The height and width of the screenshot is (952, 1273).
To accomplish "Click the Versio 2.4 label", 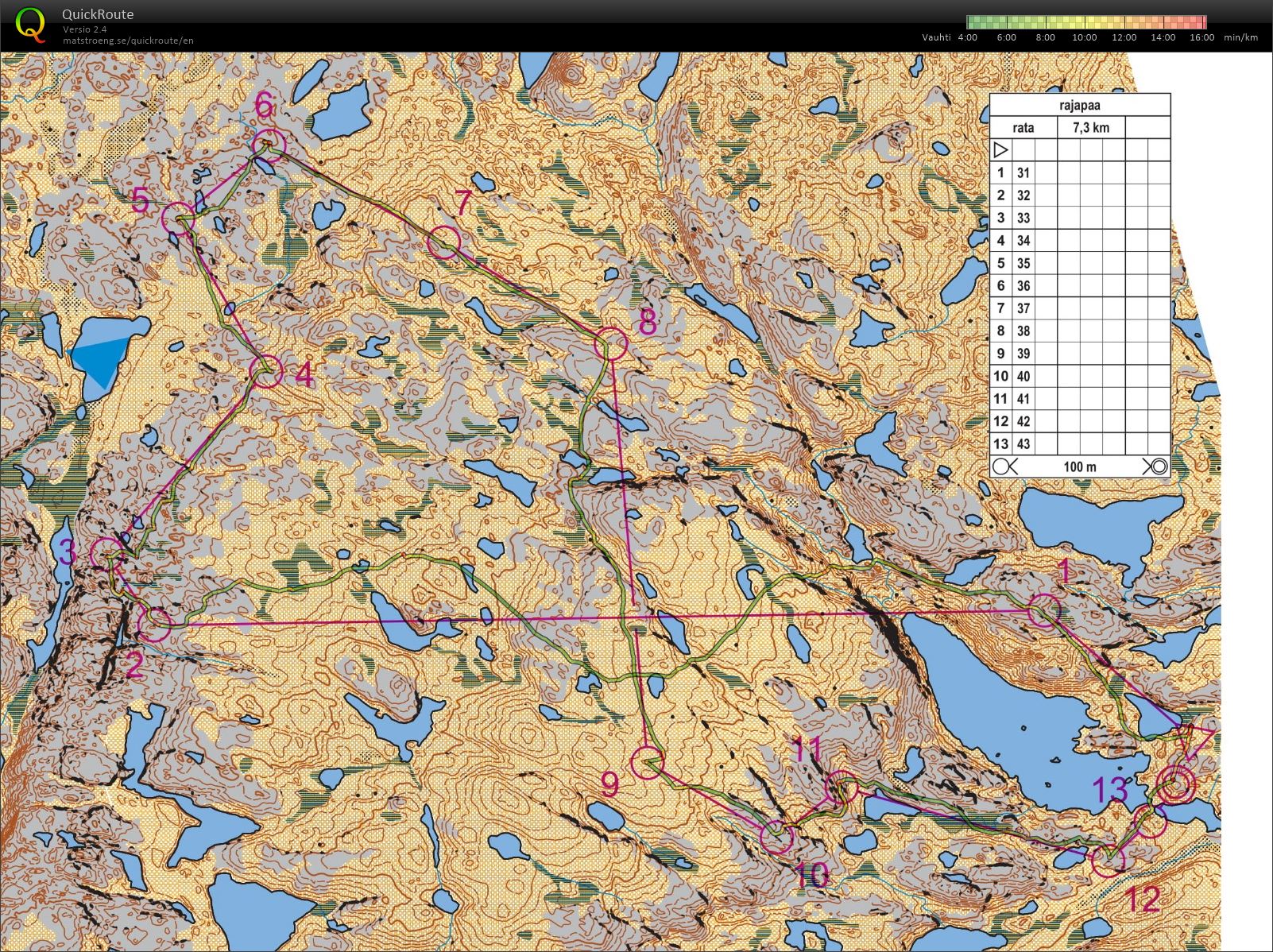I will 85,29.
